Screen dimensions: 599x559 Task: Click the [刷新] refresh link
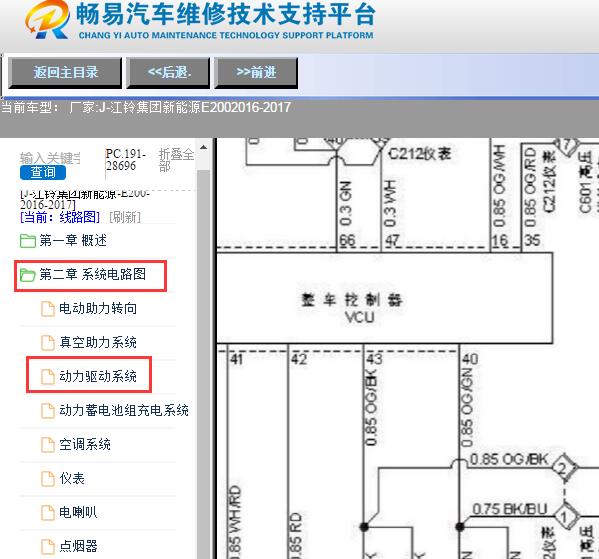[125, 217]
